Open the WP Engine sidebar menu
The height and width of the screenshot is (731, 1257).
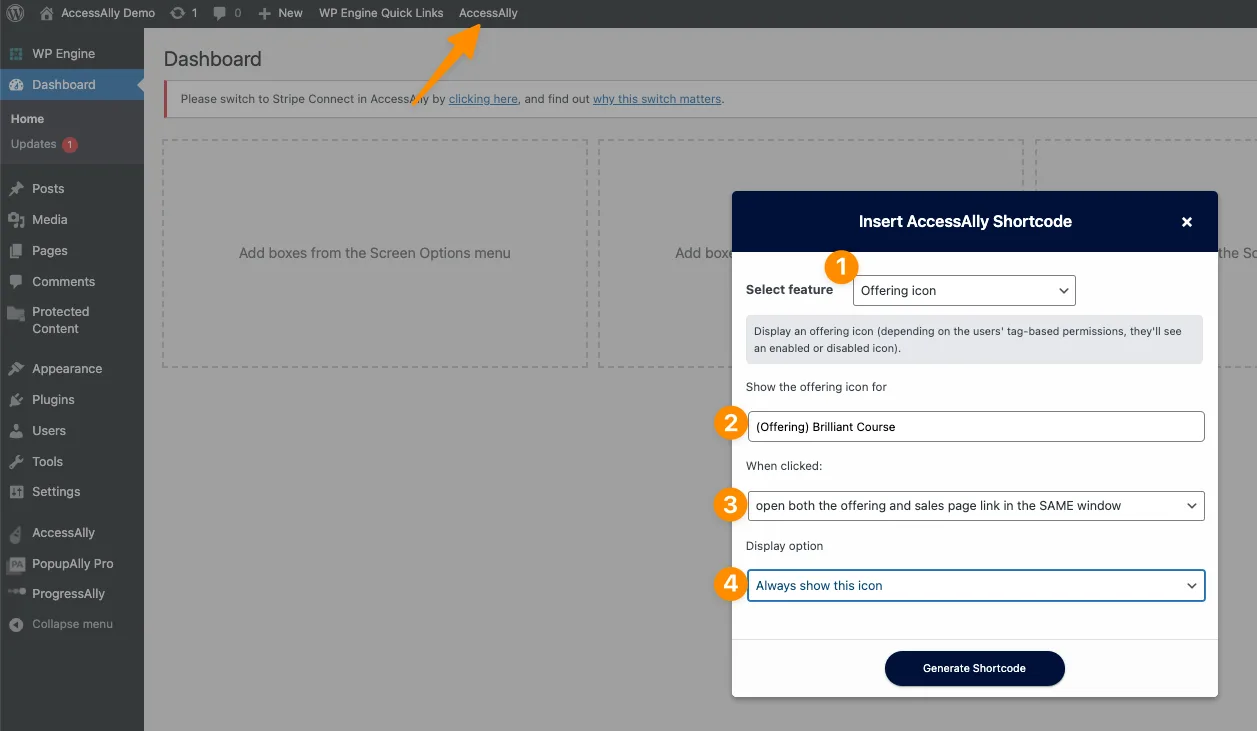coord(72,54)
